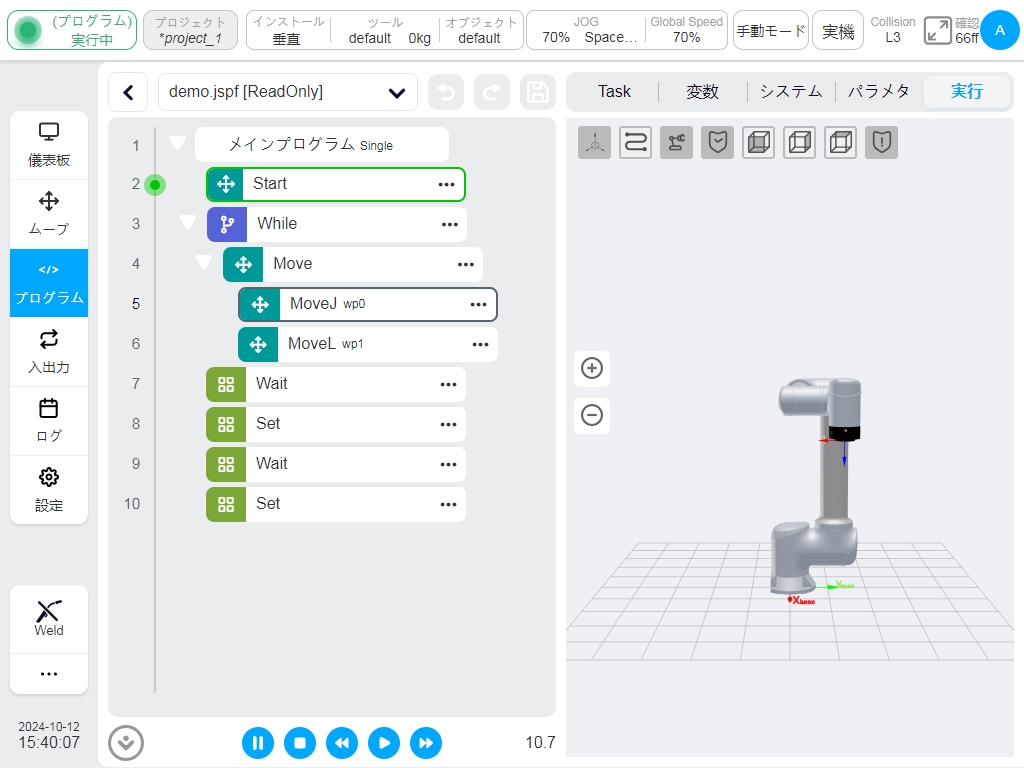1024x768 pixels.
Task: Collapse the Move block
Action: (x=204, y=262)
